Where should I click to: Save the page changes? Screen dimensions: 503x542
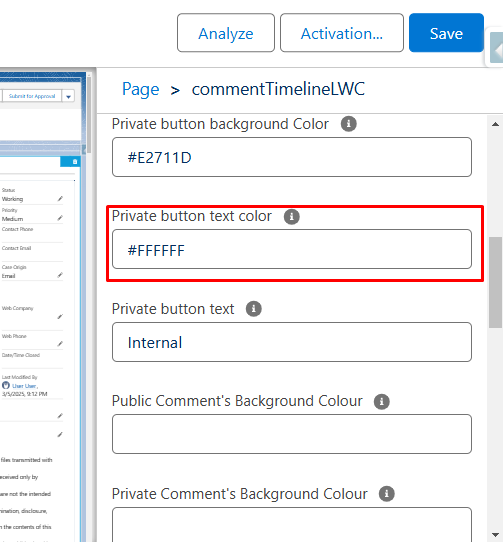tap(446, 33)
